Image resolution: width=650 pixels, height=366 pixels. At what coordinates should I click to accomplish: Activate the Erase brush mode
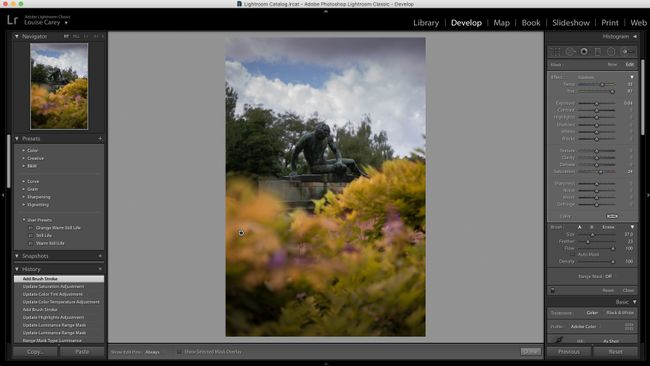[x=608, y=227]
